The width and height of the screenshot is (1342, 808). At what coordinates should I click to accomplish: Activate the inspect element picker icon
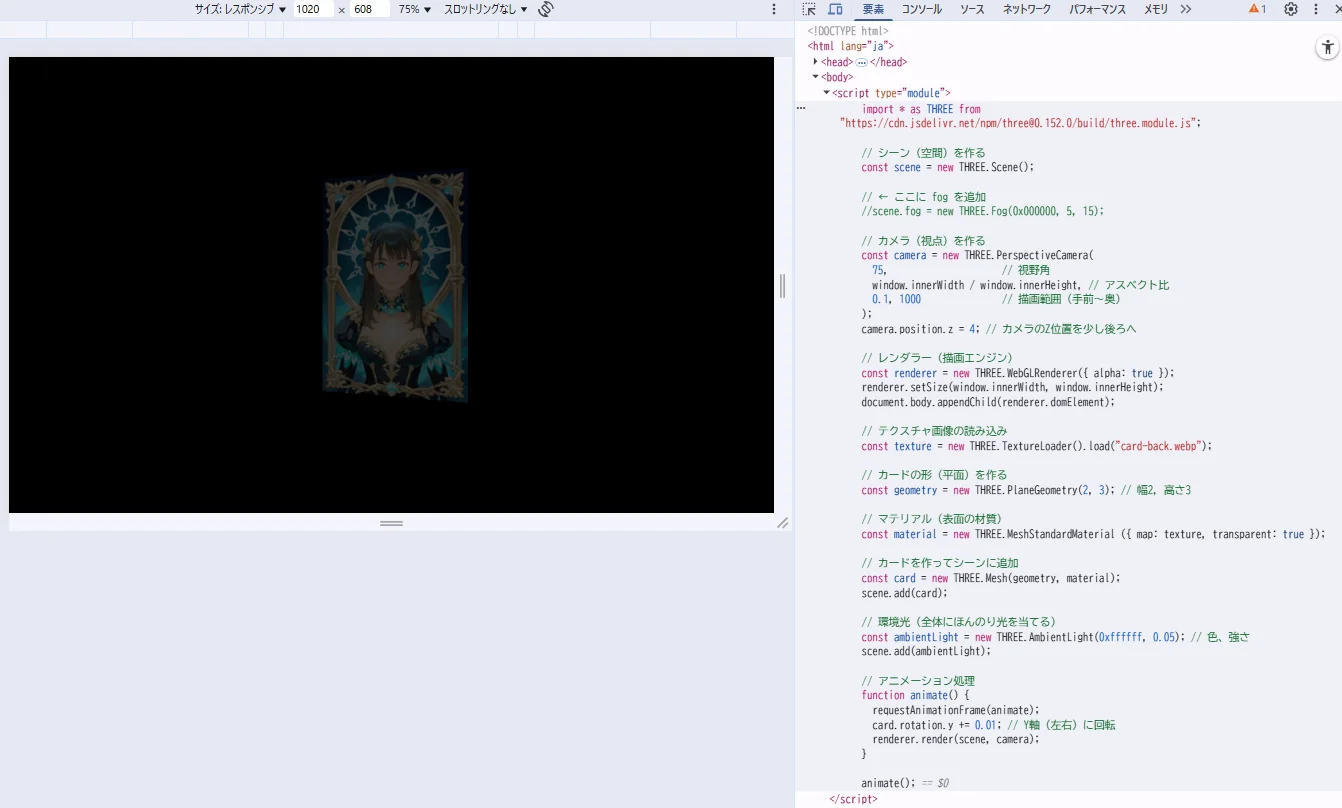810,9
